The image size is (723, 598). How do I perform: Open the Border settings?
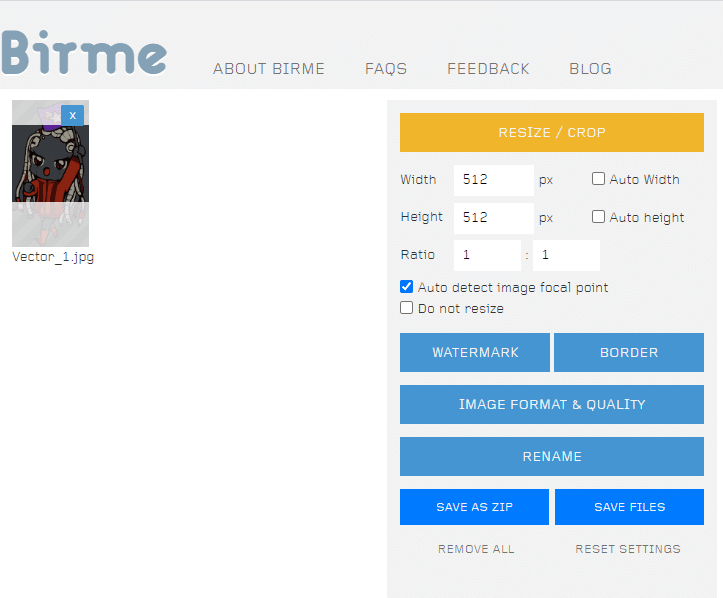pos(629,352)
